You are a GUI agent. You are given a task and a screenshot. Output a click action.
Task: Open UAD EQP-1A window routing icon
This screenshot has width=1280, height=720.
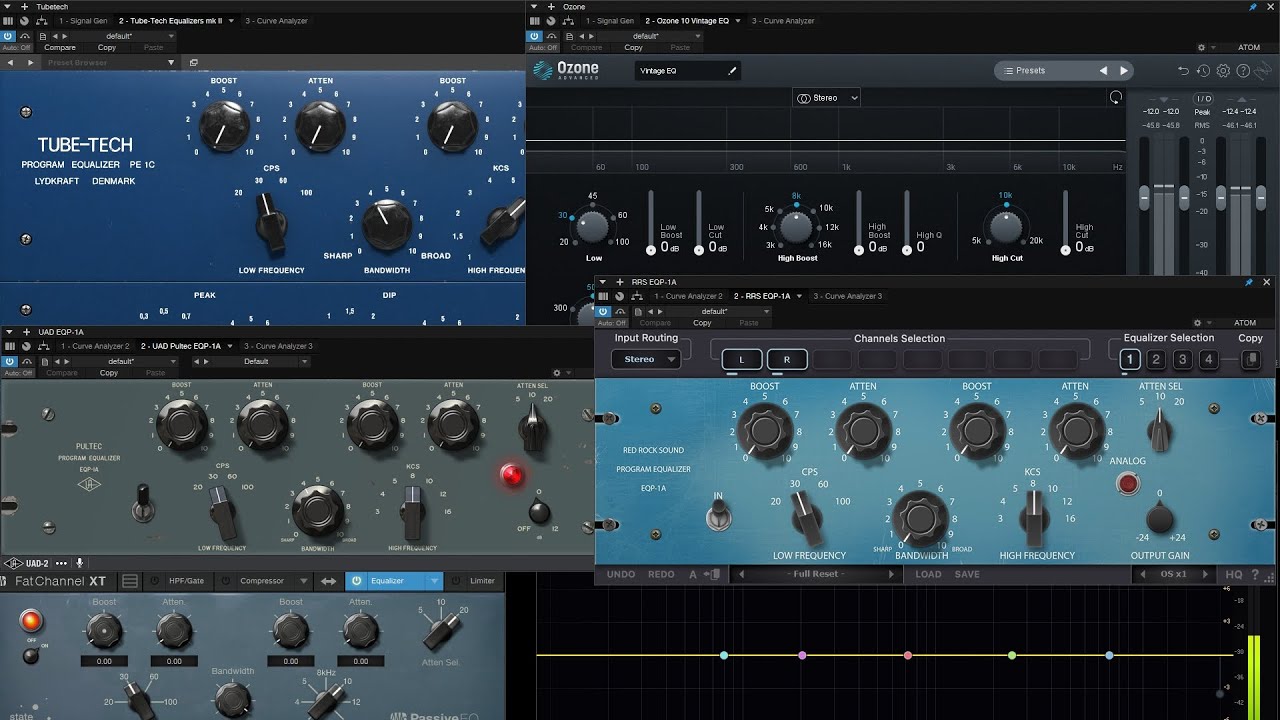coord(43,346)
